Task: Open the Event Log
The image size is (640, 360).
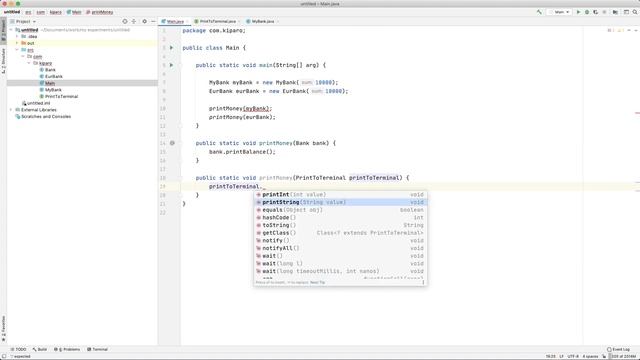Action: coord(618,349)
